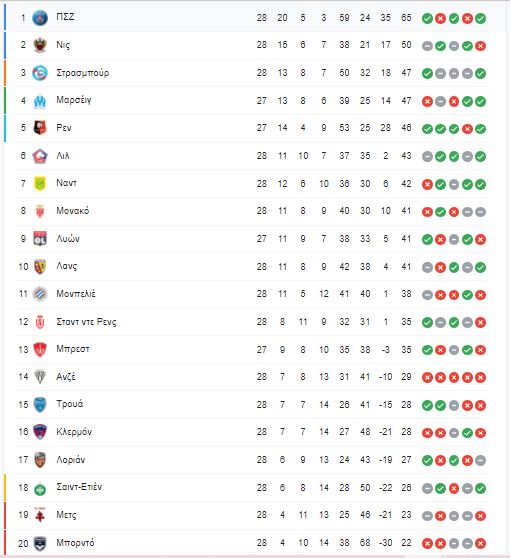Click Κλερμόν's green win form indicator
The height and width of the screenshot is (558, 510).
467,433
